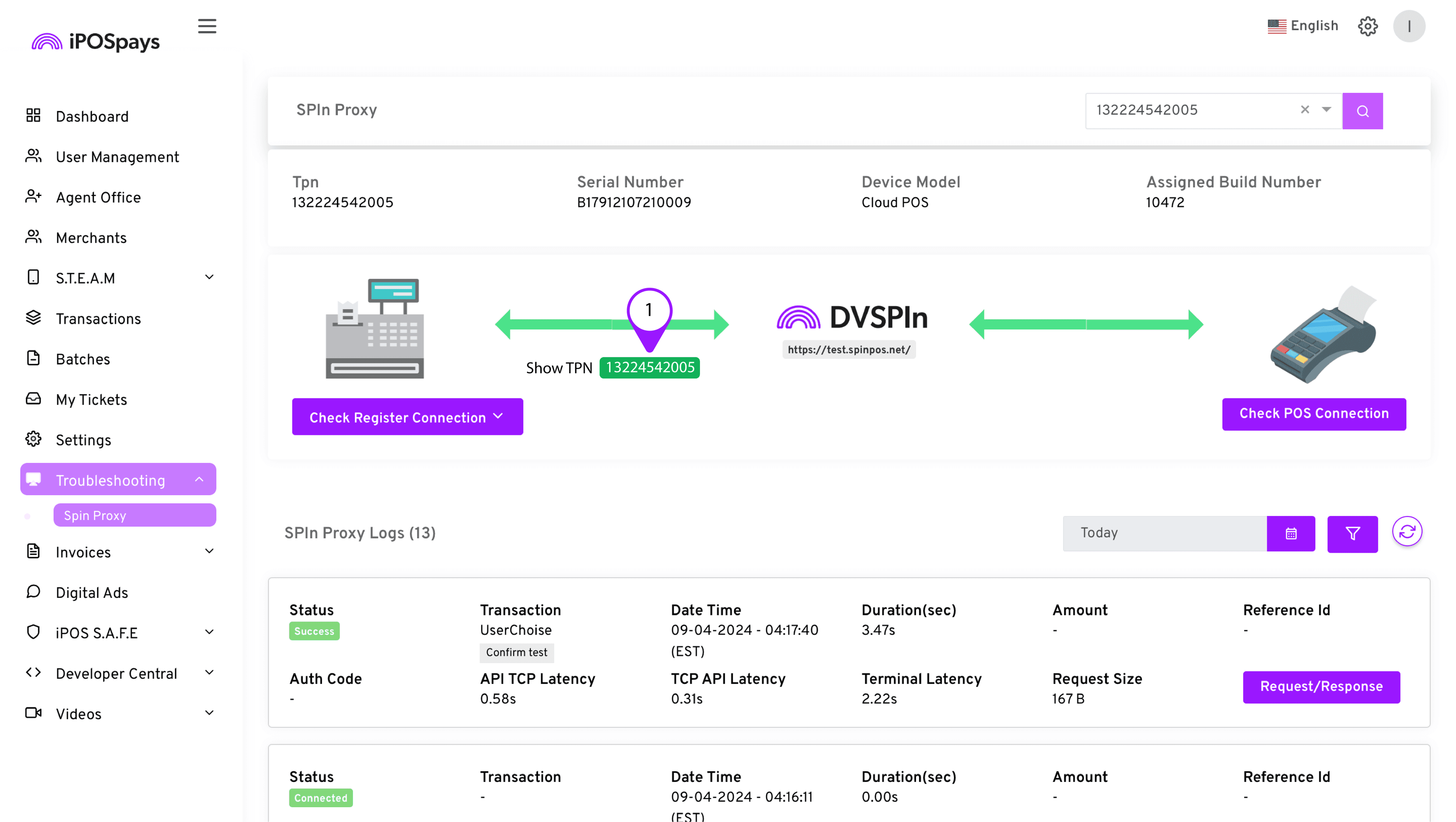Click the Developer Central code icon
1456x822 pixels.
point(33,673)
